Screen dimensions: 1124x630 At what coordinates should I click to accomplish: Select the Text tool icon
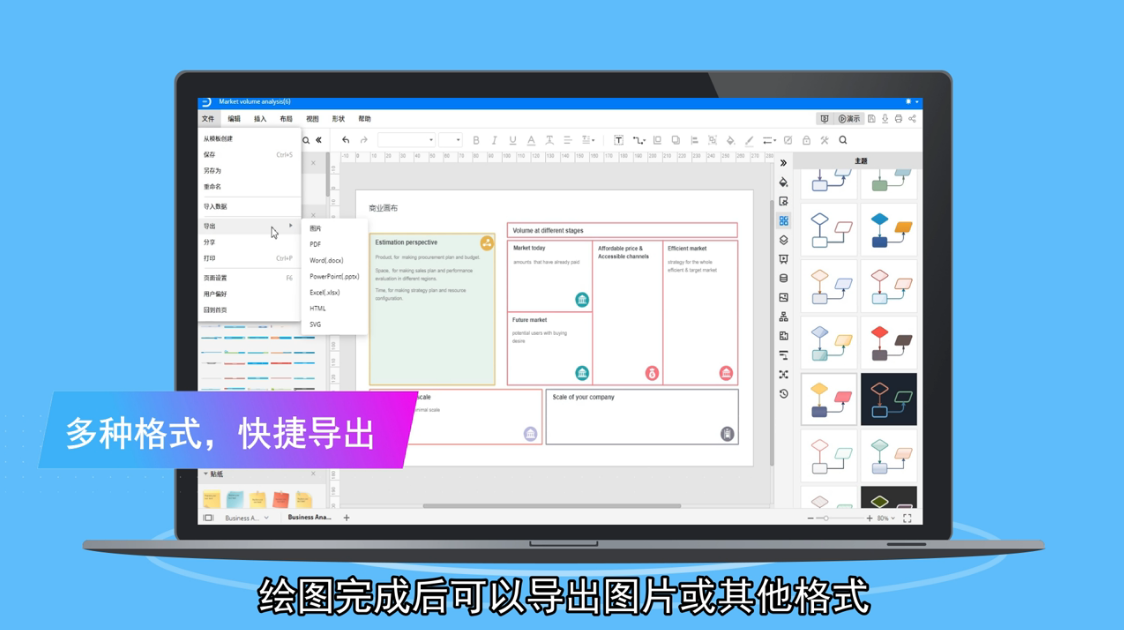[x=619, y=140]
